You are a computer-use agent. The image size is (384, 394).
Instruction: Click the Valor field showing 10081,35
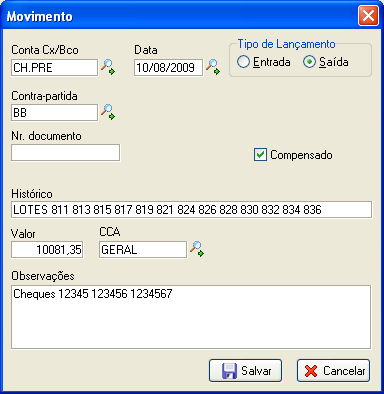click(x=47, y=250)
